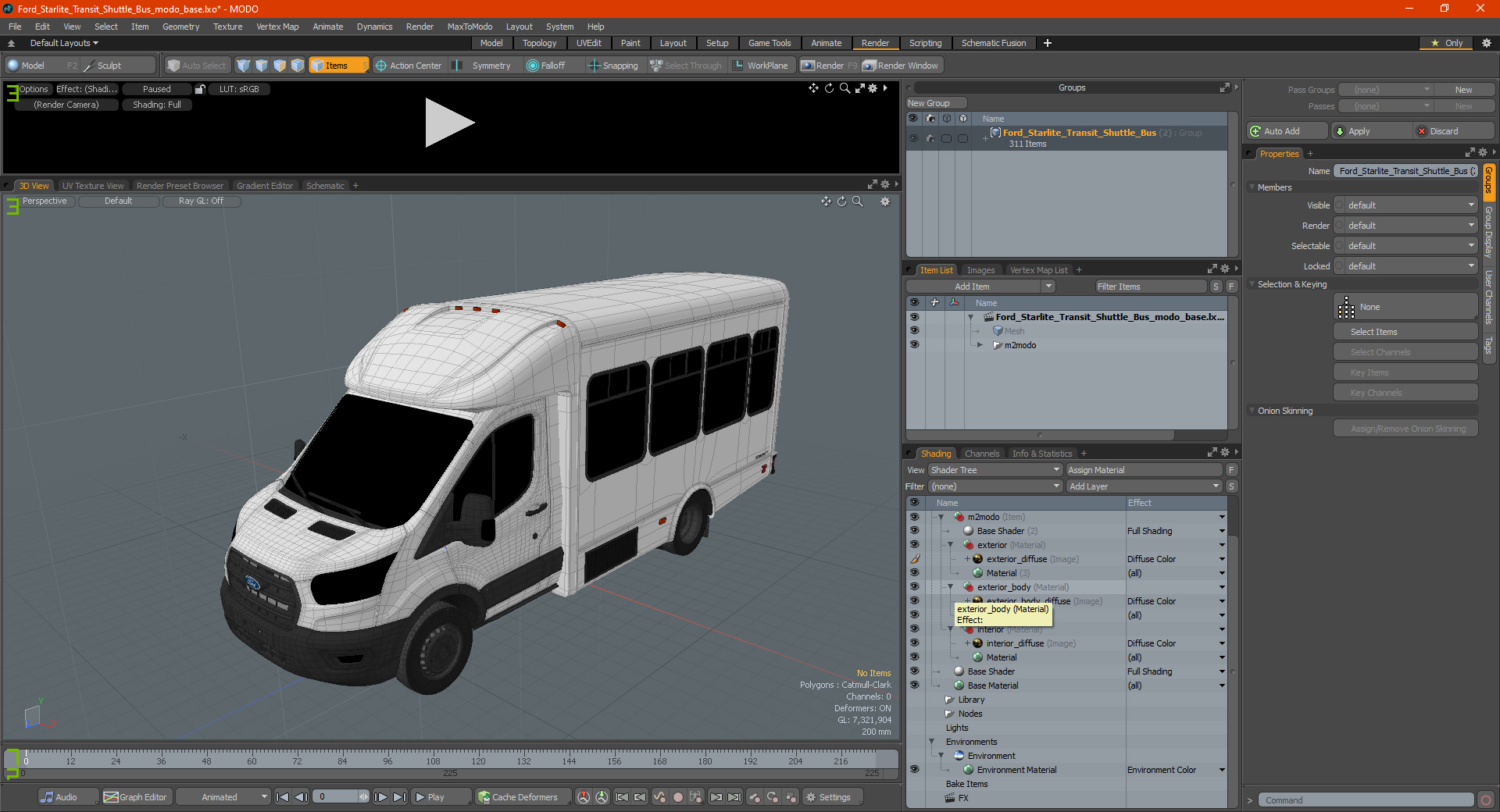
Task: Open the Action Center tool
Action: [x=409, y=66]
